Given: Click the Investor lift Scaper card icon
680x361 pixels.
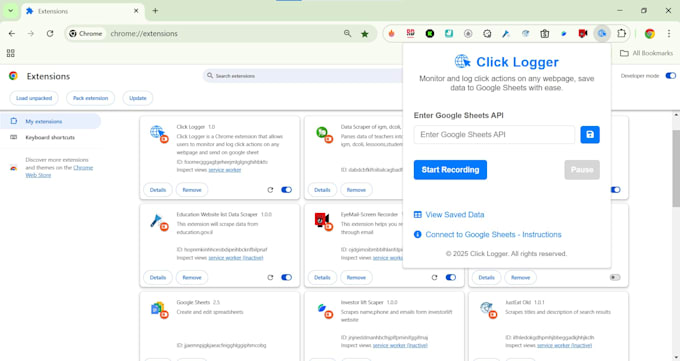Looking at the screenshot, I should point(323,309).
